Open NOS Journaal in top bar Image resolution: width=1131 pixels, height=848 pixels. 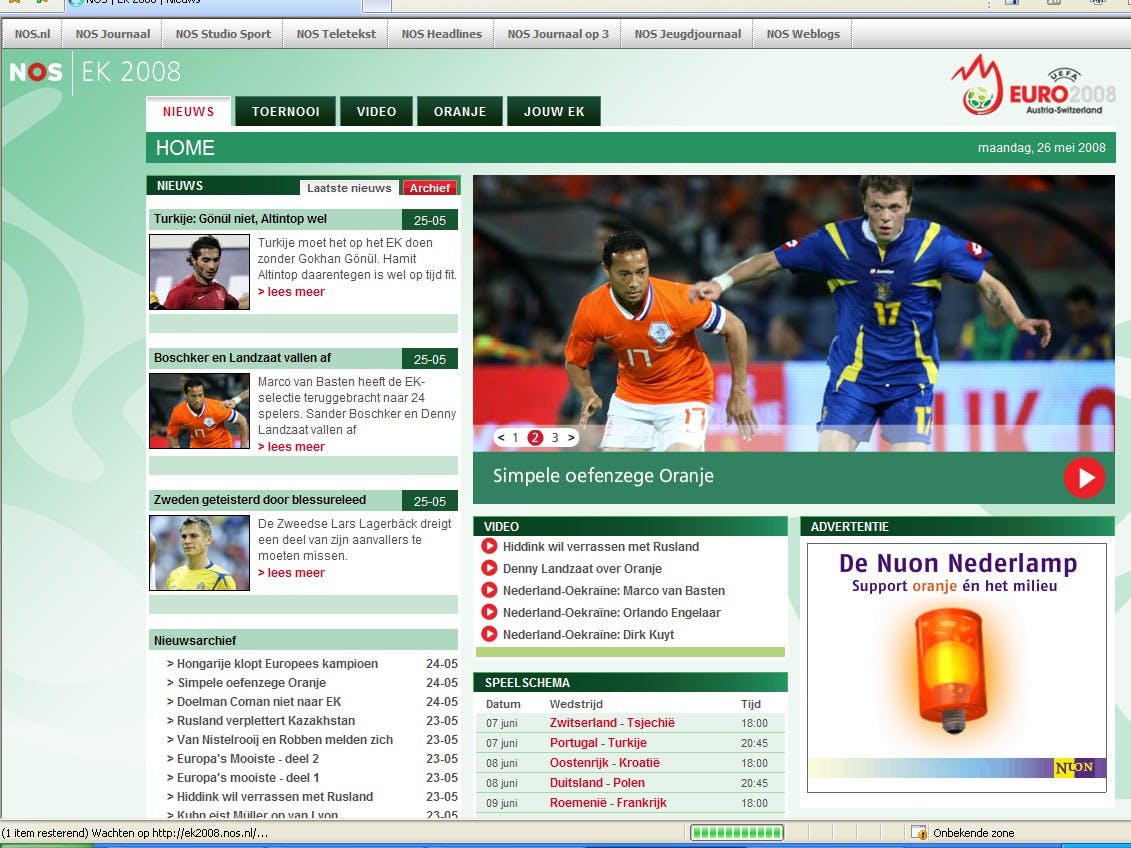tap(113, 34)
